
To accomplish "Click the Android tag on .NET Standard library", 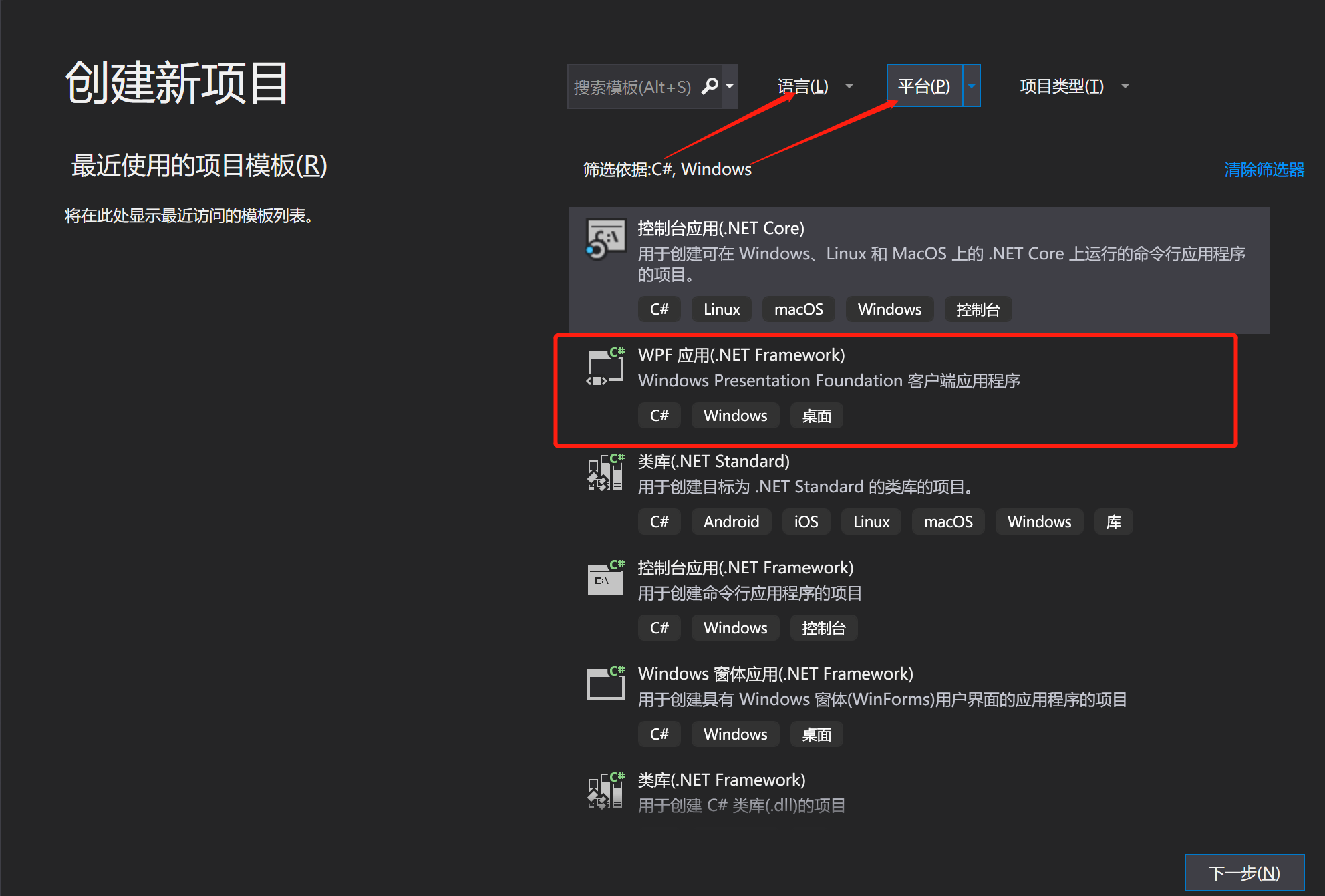I will [731, 522].
